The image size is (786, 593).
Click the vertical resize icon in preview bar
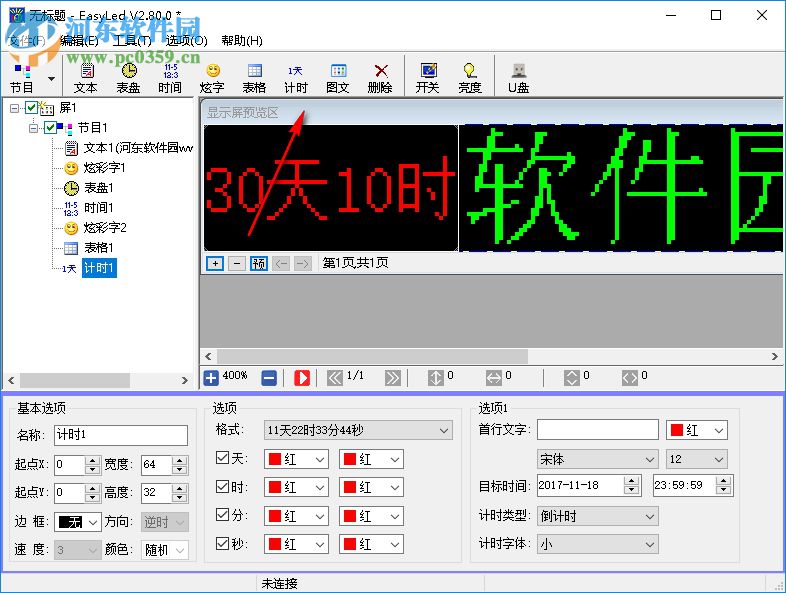(571, 377)
